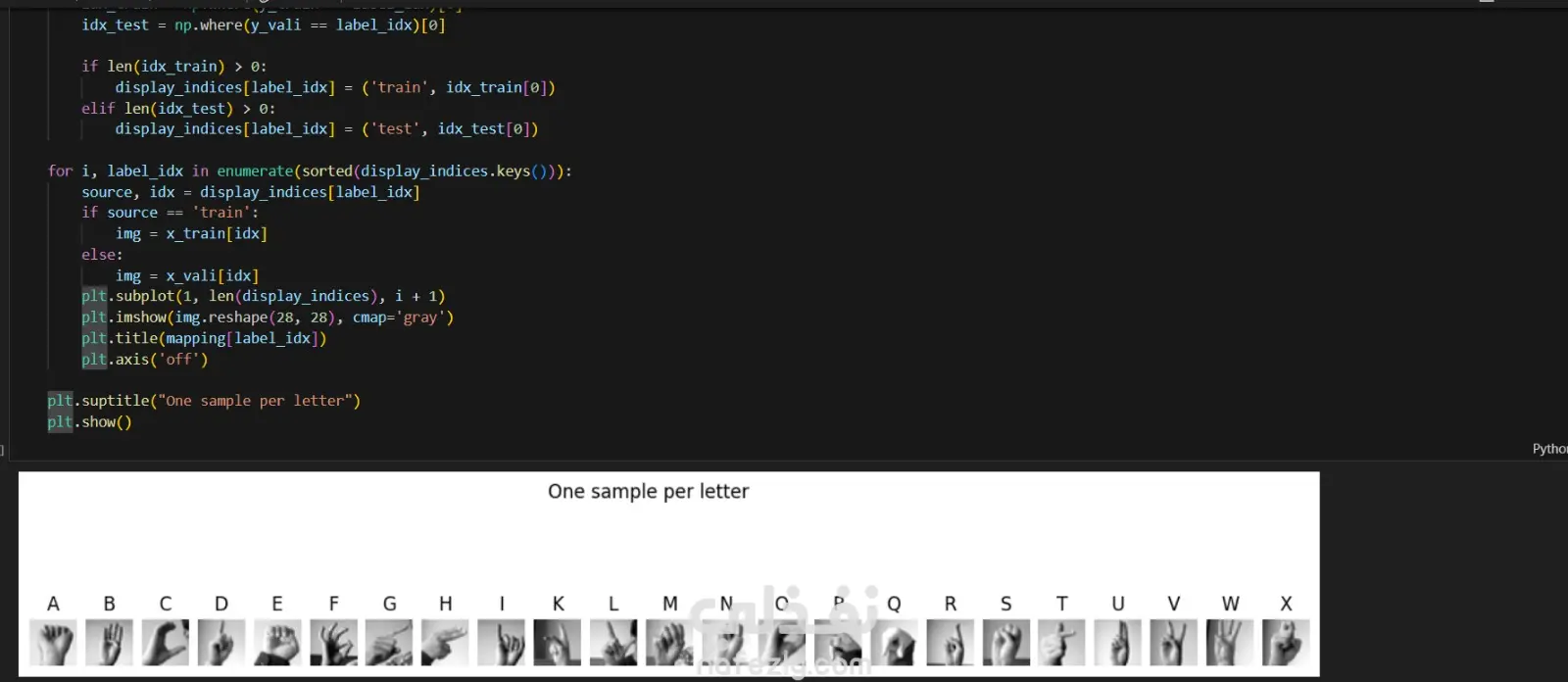Select the hand sign image under H
Viewport: 1568px width, 682px height.
click(445, 643)
